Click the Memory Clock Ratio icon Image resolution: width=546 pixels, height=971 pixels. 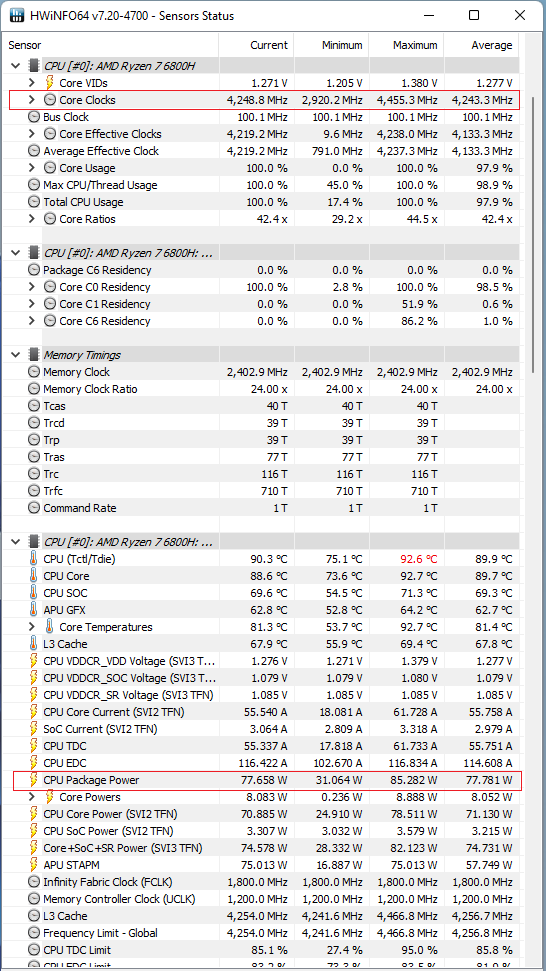tap(34, 389)
